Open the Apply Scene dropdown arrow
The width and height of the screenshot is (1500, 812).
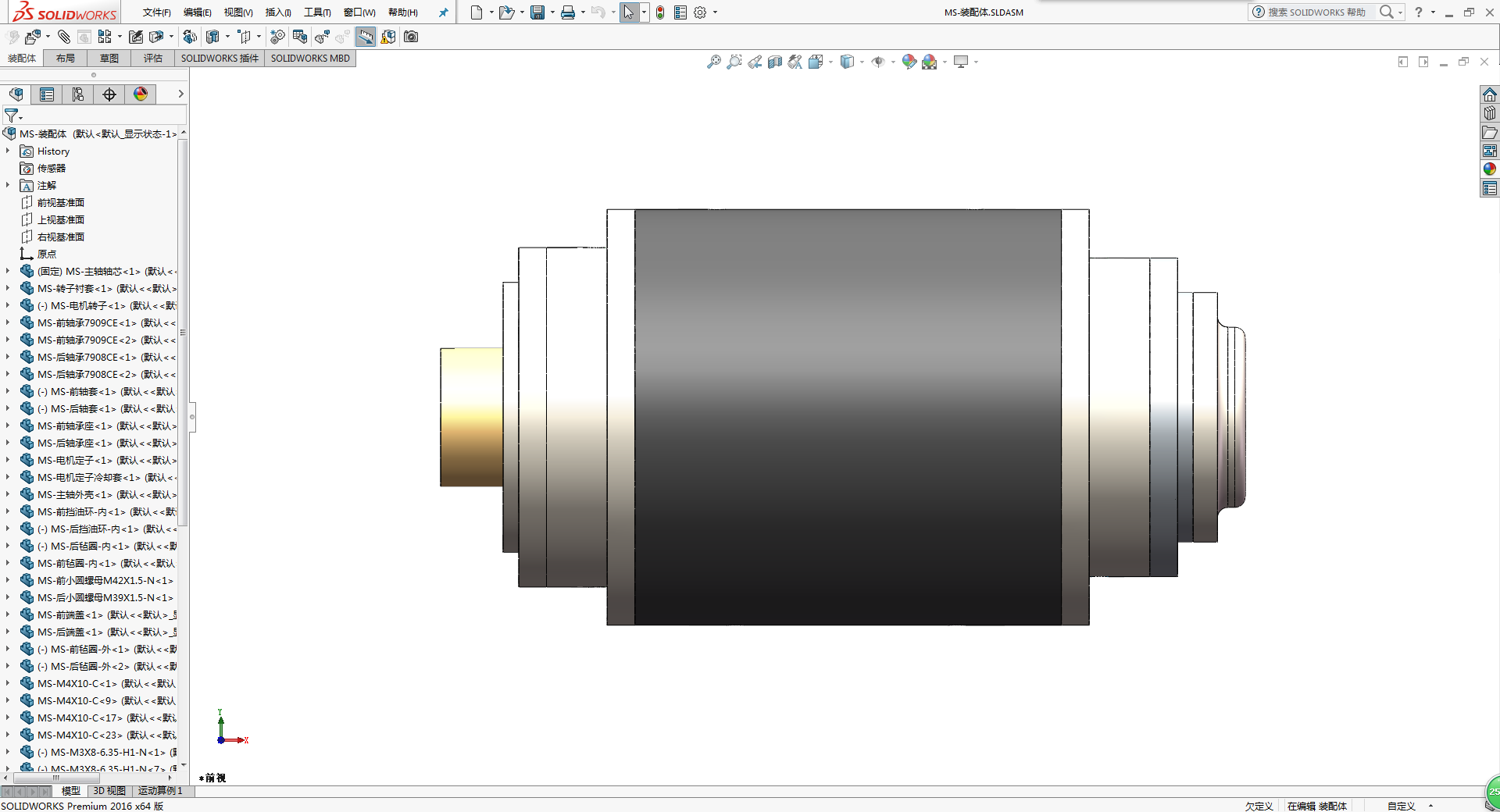pos(945,62)
